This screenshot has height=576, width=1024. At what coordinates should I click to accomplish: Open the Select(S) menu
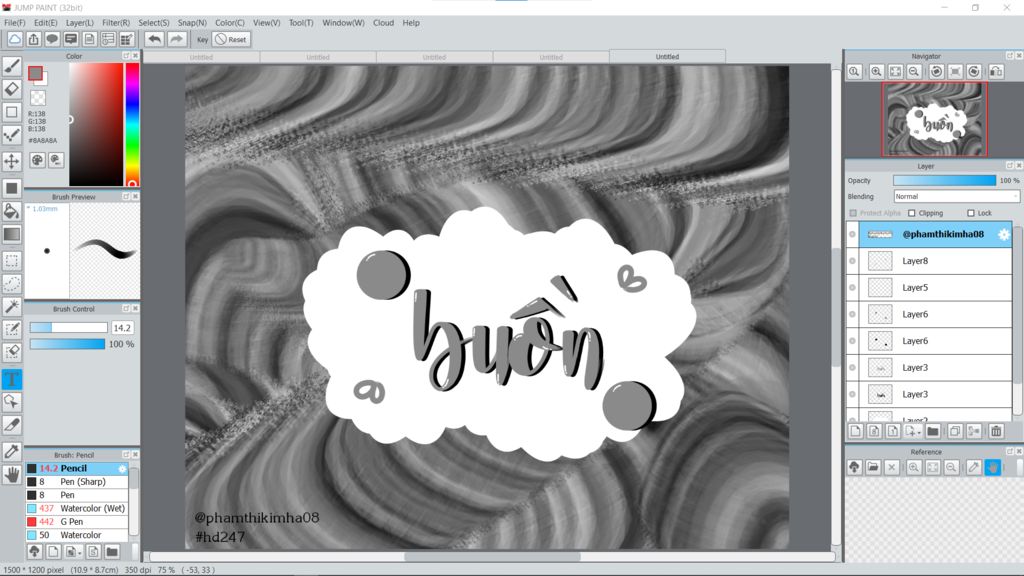(x=153, y=23)
